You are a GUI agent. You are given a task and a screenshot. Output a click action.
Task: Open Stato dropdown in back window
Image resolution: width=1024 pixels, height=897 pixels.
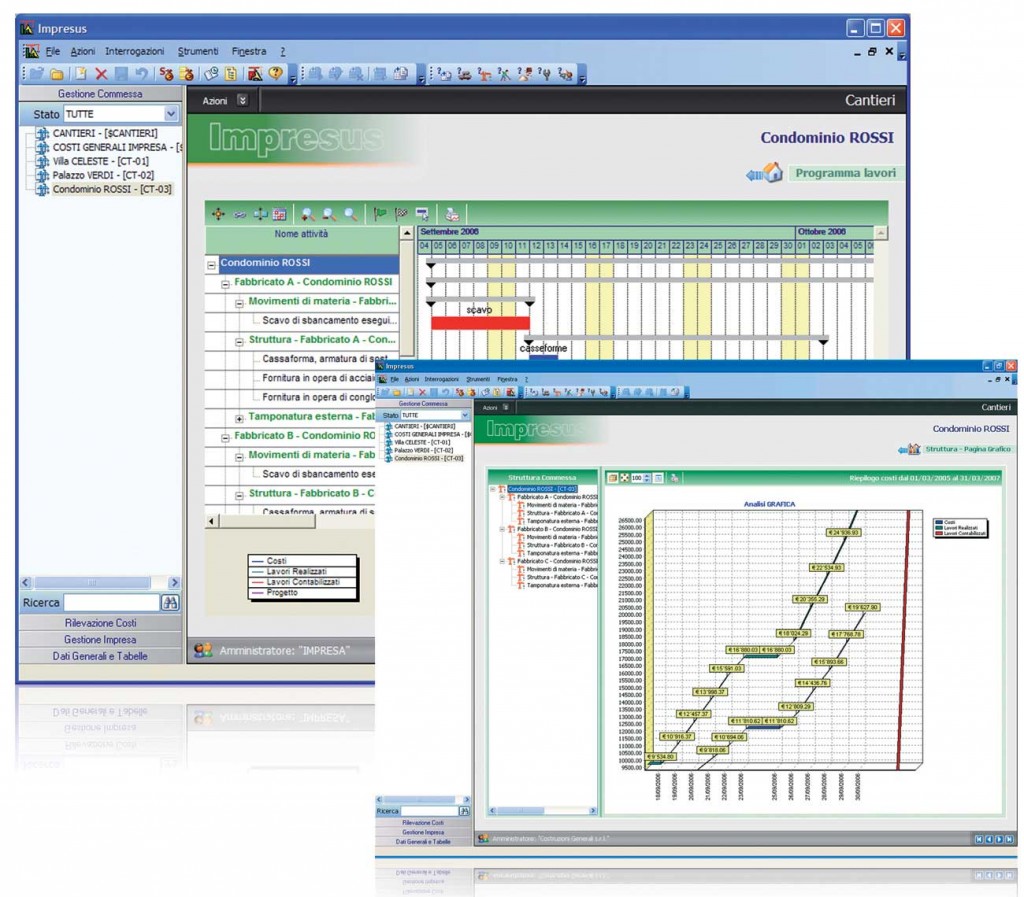point(170,114)
